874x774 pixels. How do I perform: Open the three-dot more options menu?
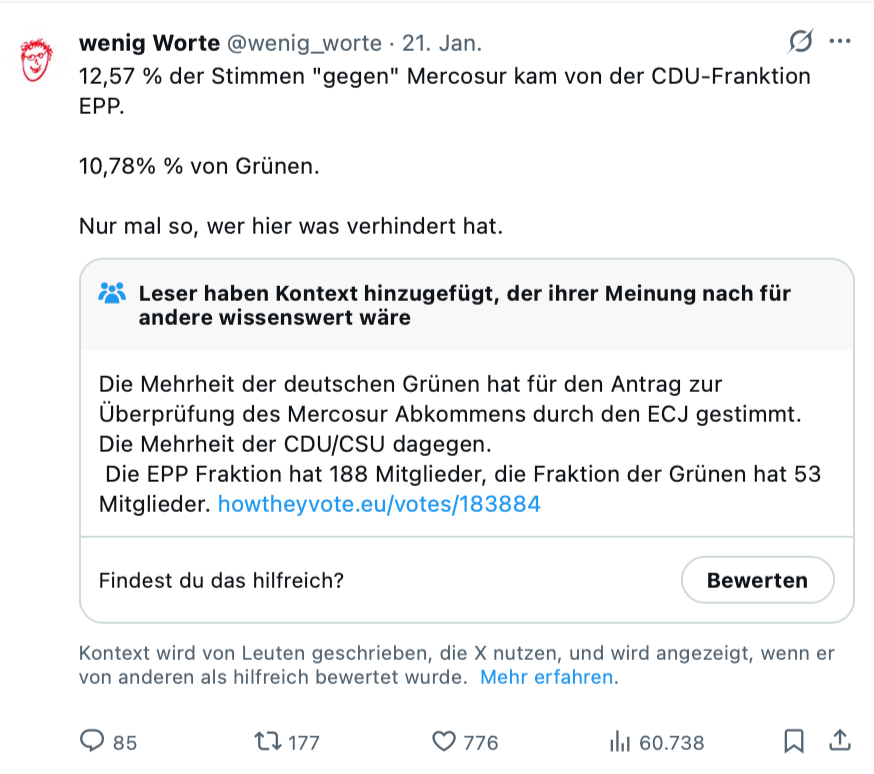click(840, 42)
